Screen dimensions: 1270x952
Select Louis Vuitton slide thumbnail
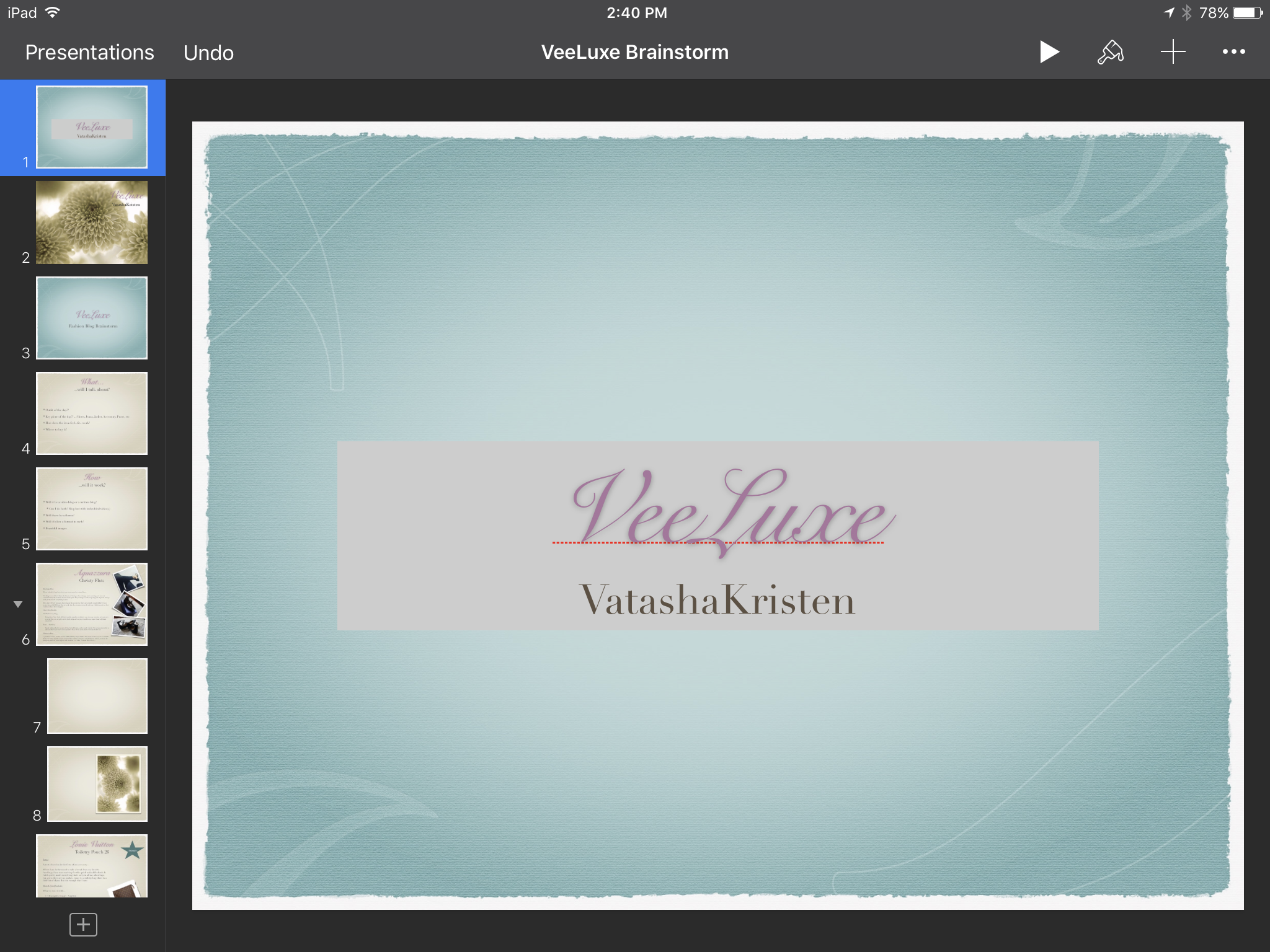pos(92,866)
